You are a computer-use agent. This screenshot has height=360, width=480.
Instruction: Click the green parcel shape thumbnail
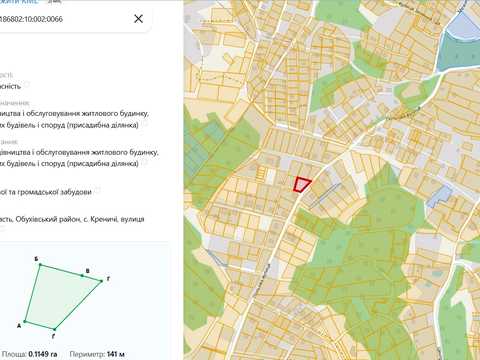[63, 297]
